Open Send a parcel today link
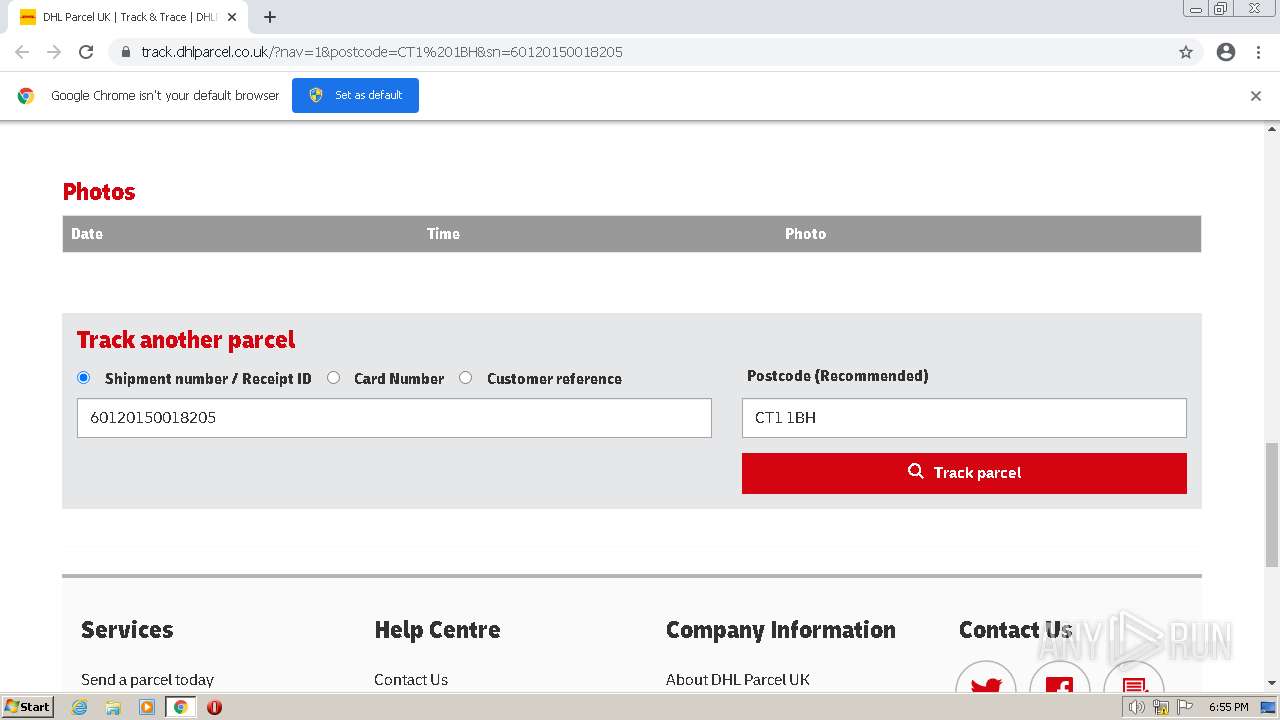 (x=147, y=680)
